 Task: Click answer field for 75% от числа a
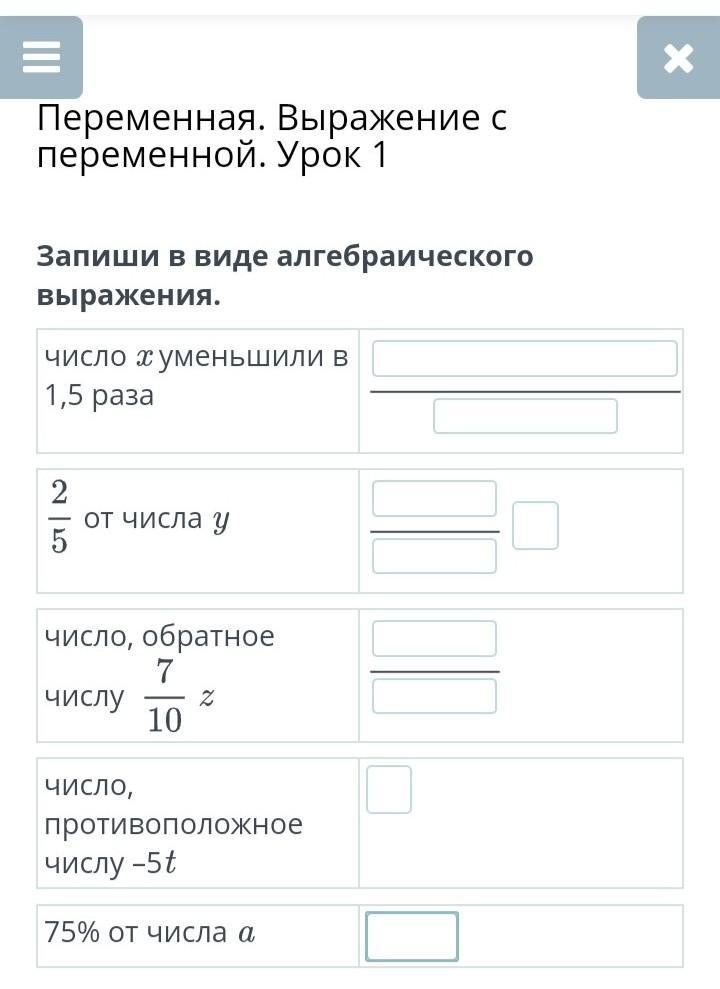(412, 936)
